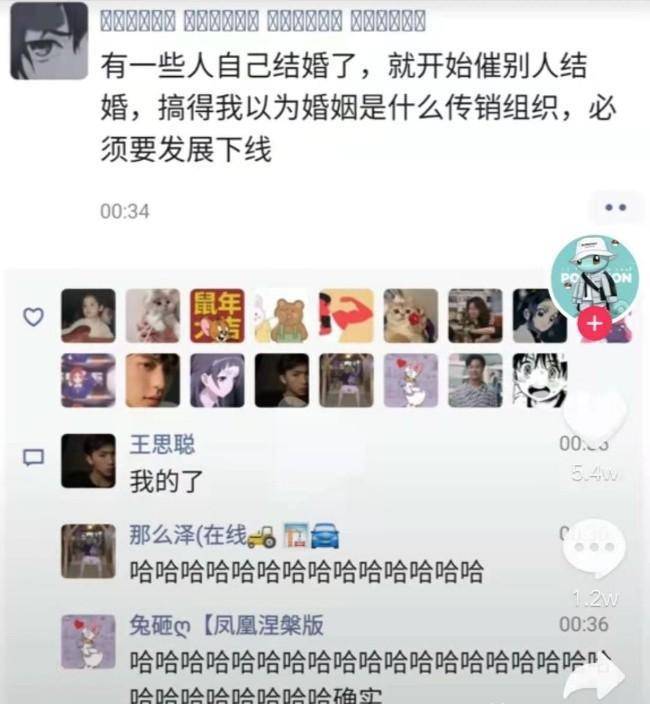The height and width of the screenshot is (704, 650).
Task: Open commenter 王思聪's profile name
Action: (x=162, y=444)
